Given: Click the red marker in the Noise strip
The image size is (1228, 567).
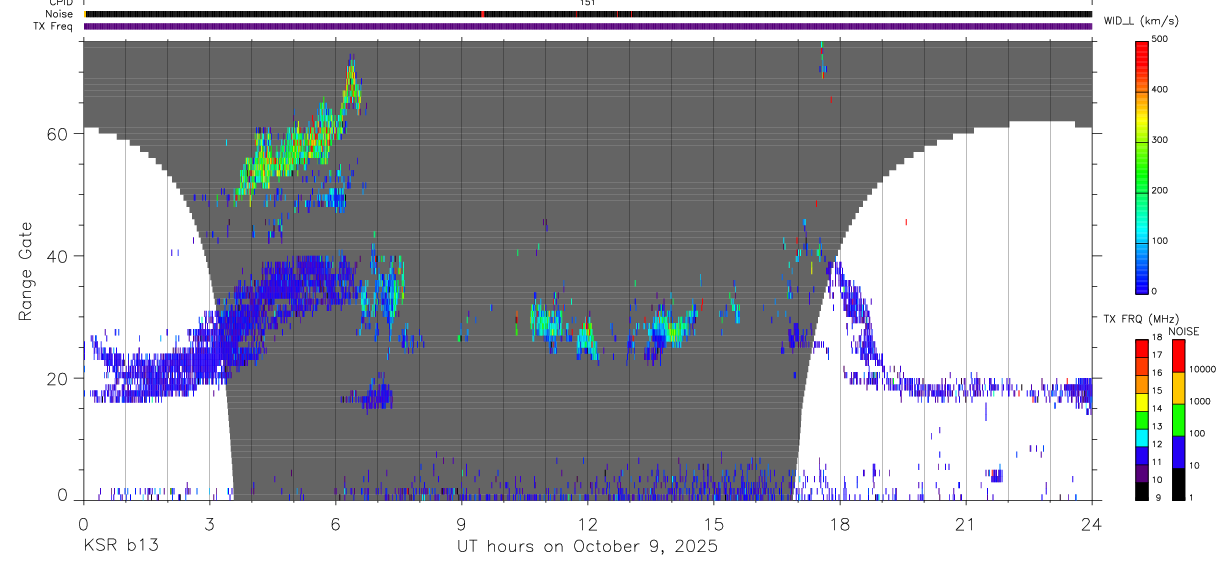Looking at the screenshot, I should pyautogui.click(x=482, y=14).
